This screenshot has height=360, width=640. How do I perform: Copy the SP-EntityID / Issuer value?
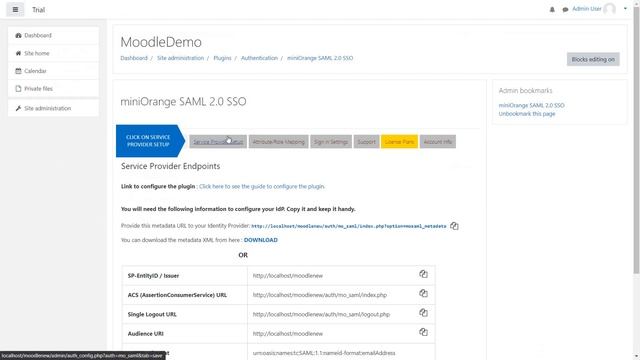click(423, 274)
